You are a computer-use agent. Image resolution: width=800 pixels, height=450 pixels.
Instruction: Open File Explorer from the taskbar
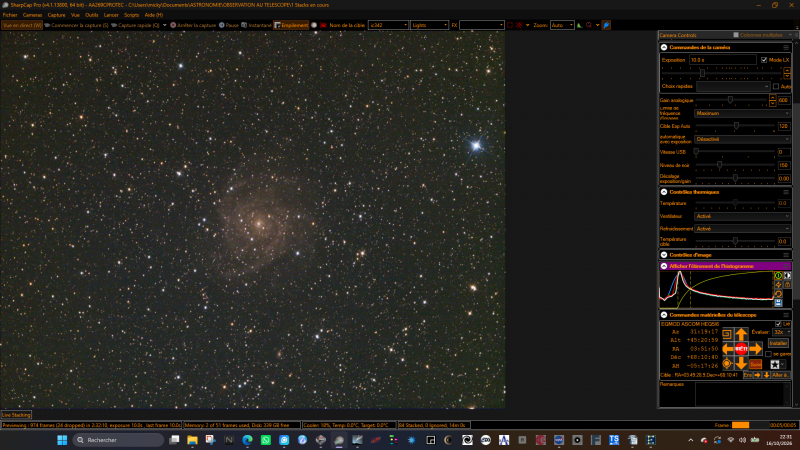click(x=192, y=440)
